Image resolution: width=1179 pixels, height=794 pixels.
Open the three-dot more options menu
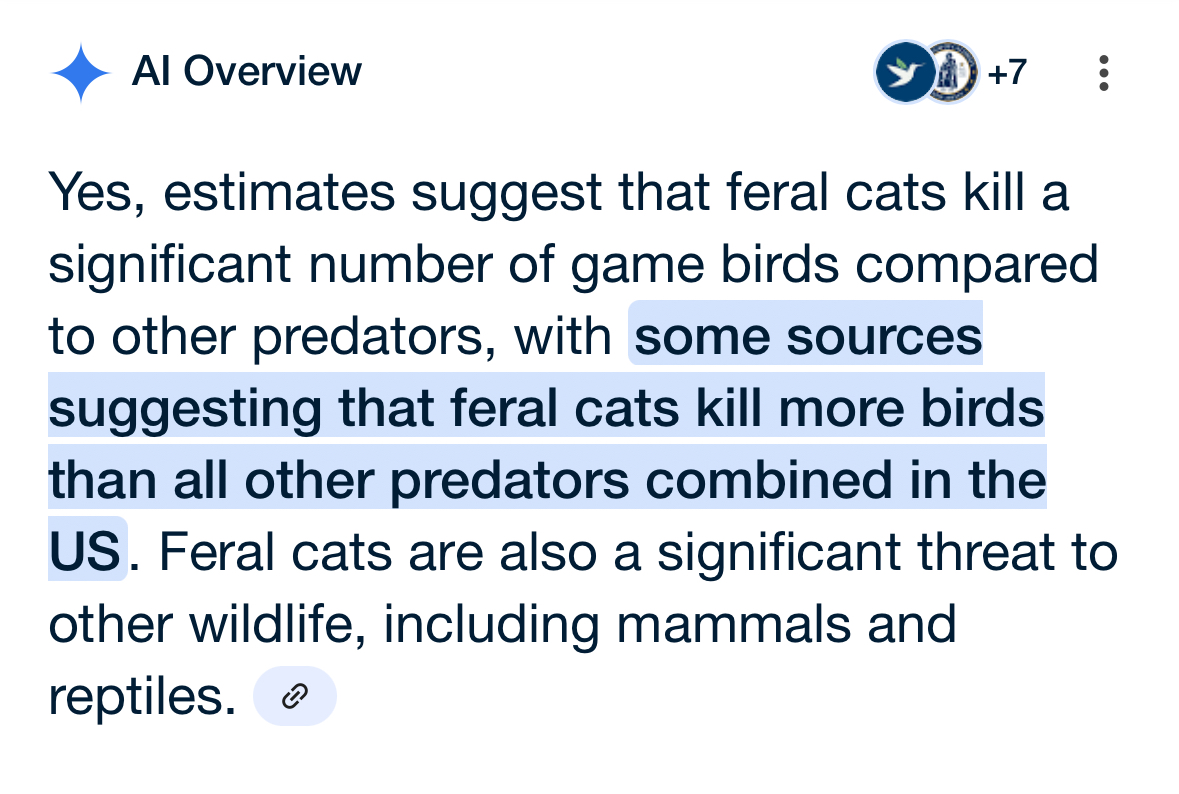(1104, 73)
